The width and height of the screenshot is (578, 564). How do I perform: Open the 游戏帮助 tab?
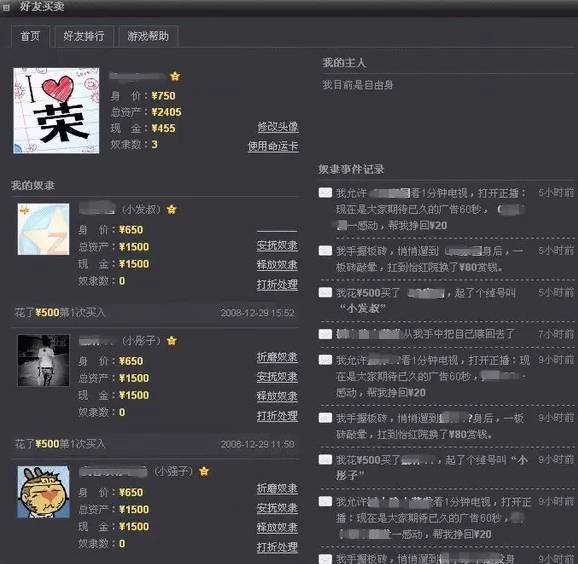point(148,36)
